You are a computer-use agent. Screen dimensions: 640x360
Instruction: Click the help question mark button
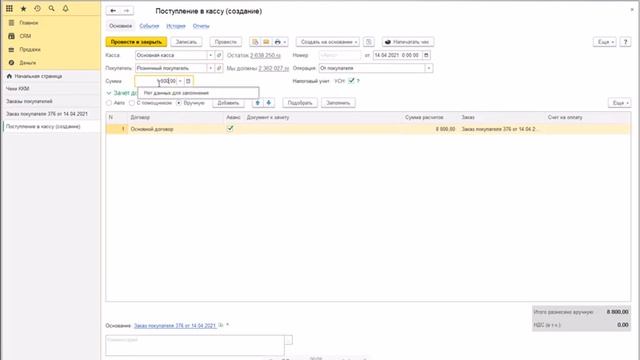pos(625,42)
